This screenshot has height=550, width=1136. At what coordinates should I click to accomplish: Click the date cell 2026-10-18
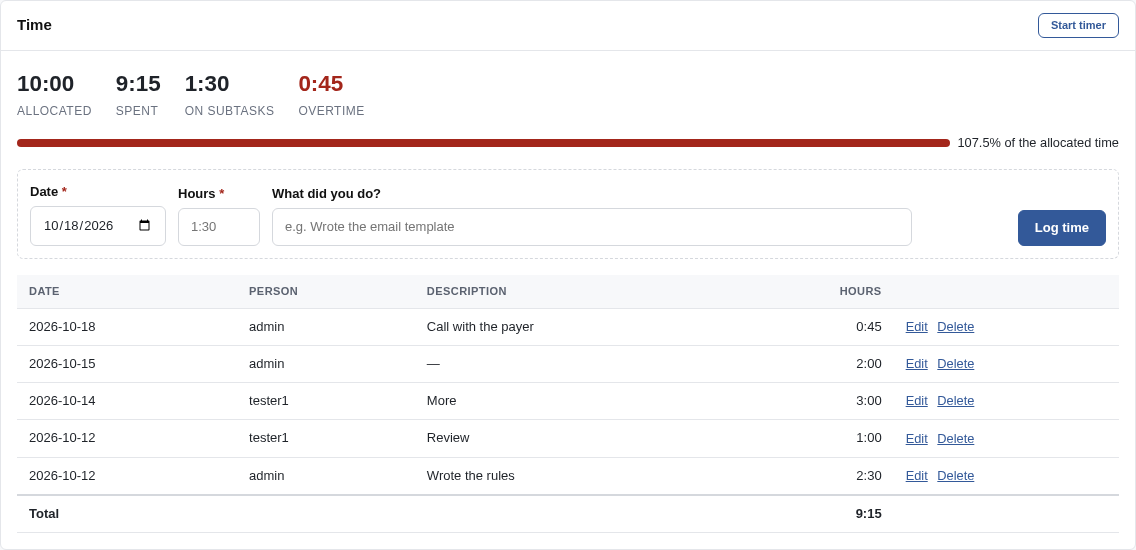pyautogui.click(x=62, y=327)
